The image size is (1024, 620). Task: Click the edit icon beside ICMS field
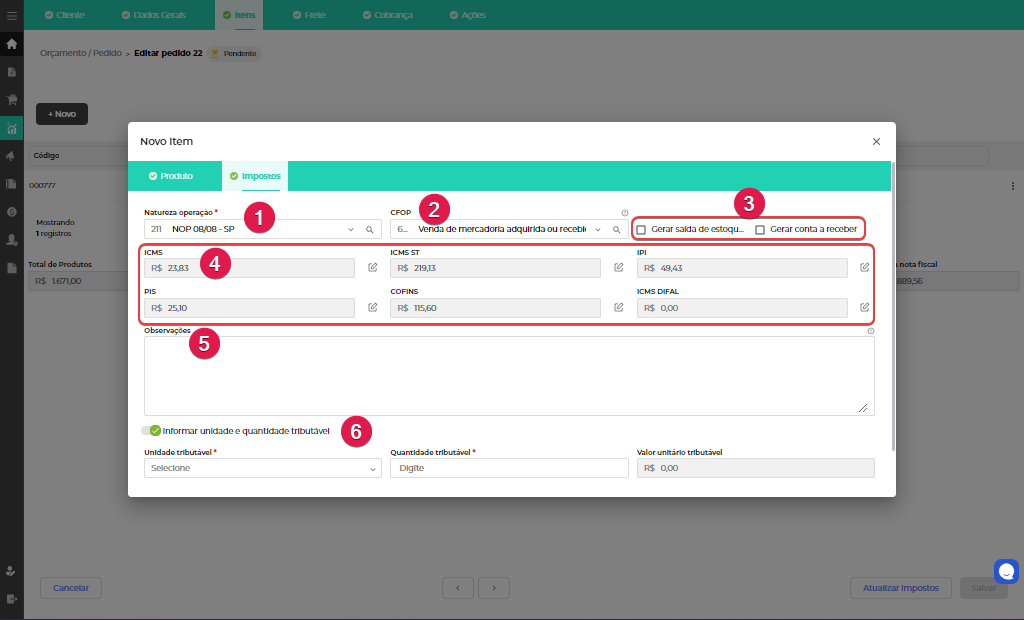pos(372,267)
